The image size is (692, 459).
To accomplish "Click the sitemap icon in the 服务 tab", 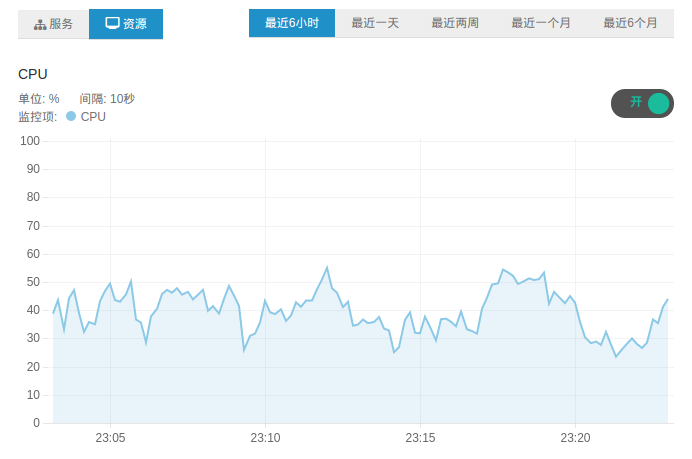I will click(x=40, y=24).
